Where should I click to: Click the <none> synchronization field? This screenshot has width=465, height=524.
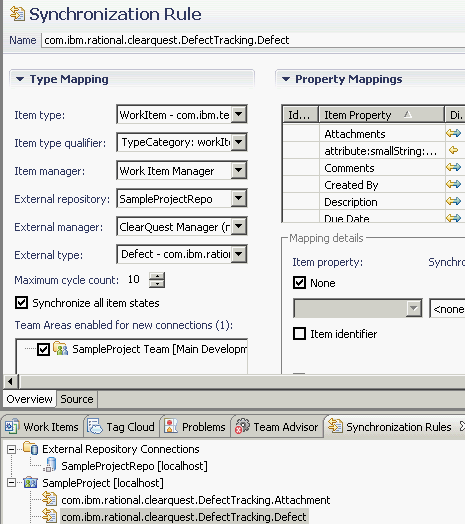447,308
